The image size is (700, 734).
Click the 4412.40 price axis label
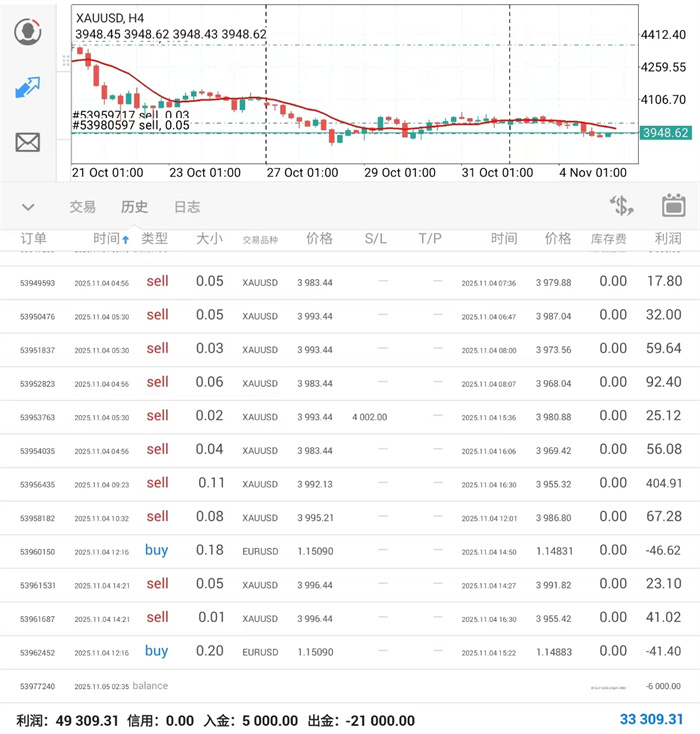pyautogui.click(x=663, y=35)
